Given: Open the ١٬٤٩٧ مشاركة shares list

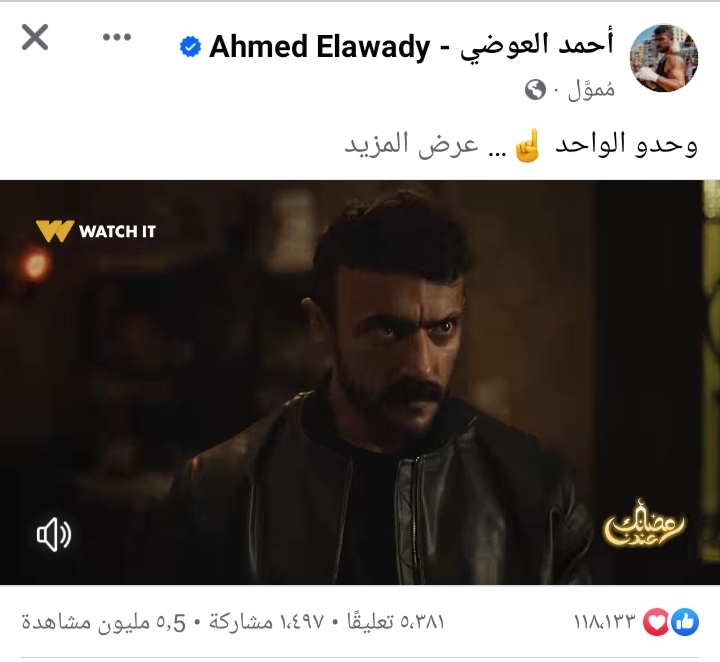Looking at the screenshot, I should tap(266, 622).
